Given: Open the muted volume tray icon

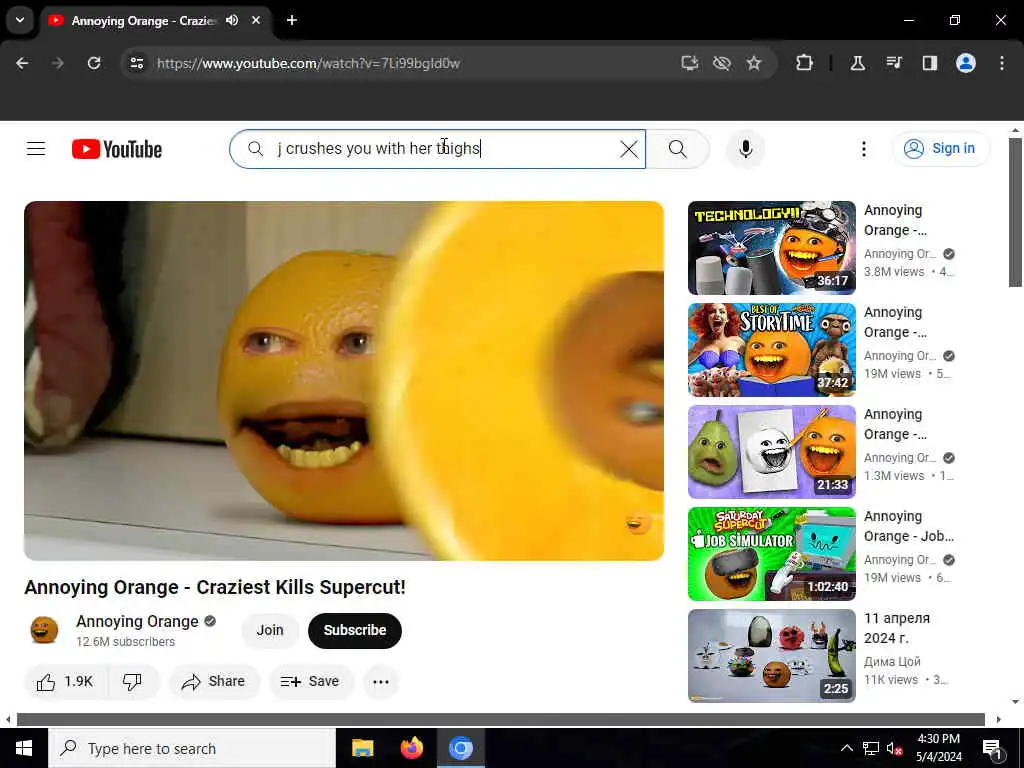Looking at the screenshot, I should pyautogui.click(x=894, y=748).
